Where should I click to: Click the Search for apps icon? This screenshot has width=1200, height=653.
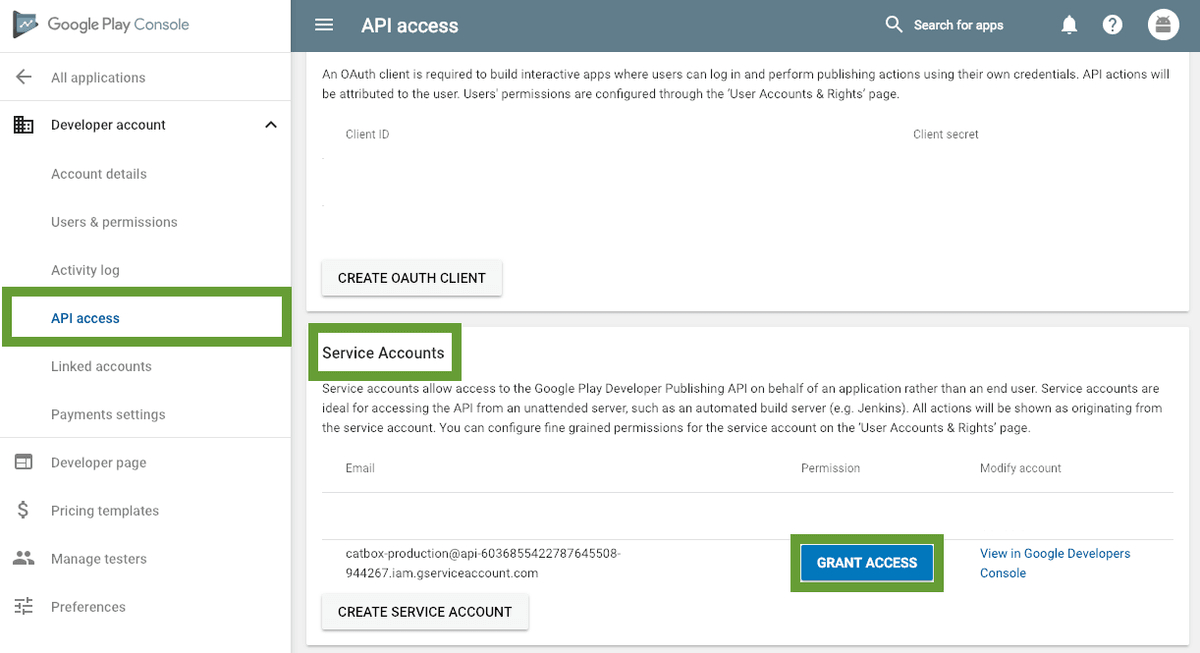click(893, 24)
